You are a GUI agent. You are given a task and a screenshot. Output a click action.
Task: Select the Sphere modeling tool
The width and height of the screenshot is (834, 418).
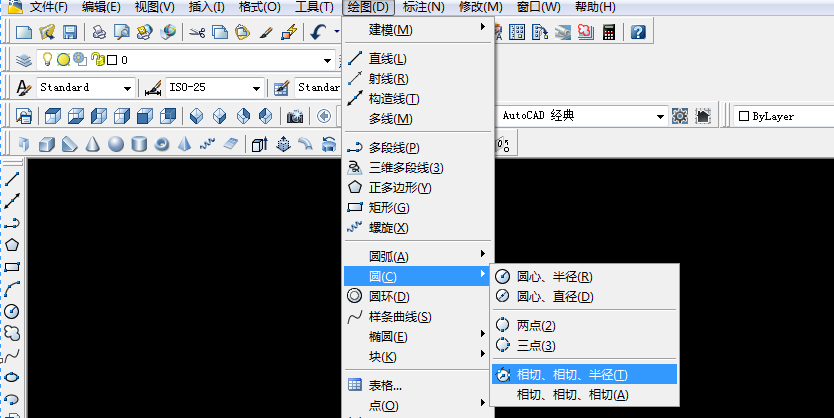(115, 144)
